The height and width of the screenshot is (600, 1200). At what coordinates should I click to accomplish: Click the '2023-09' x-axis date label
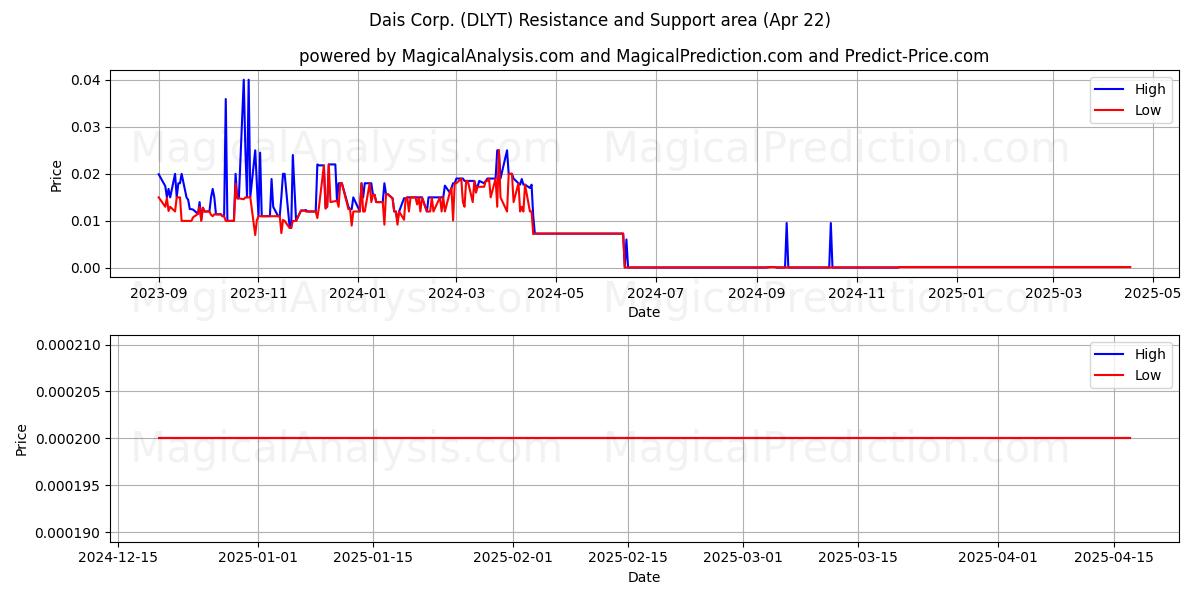coord(159,293)
